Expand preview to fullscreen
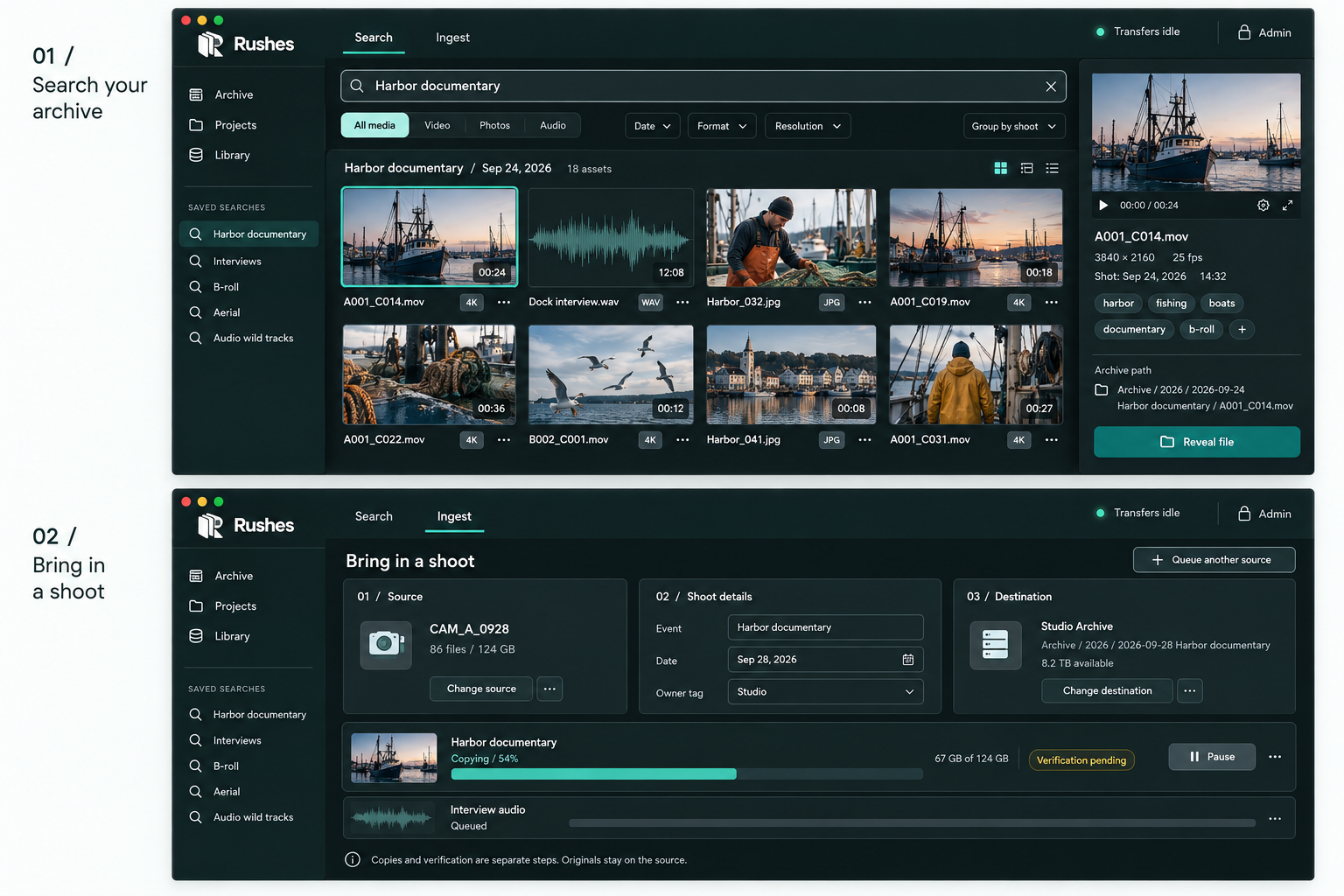Image resolution: width=1344 pixels, height=896 pixels. [1288, 205]
